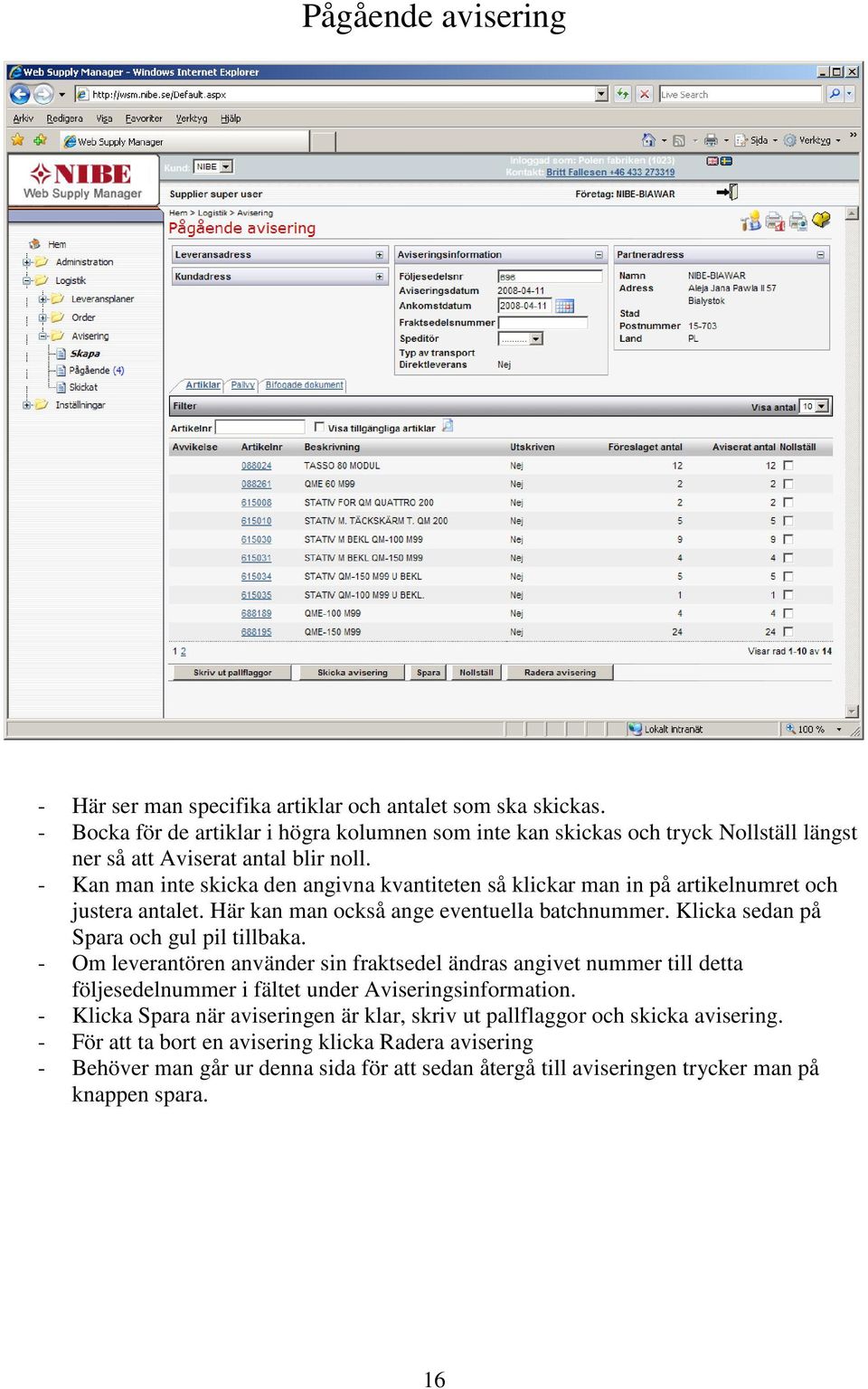Click the Fraktsedelsnummer input field
Image resolution: width=868 pixels, height=1389 pixels.
542,322
